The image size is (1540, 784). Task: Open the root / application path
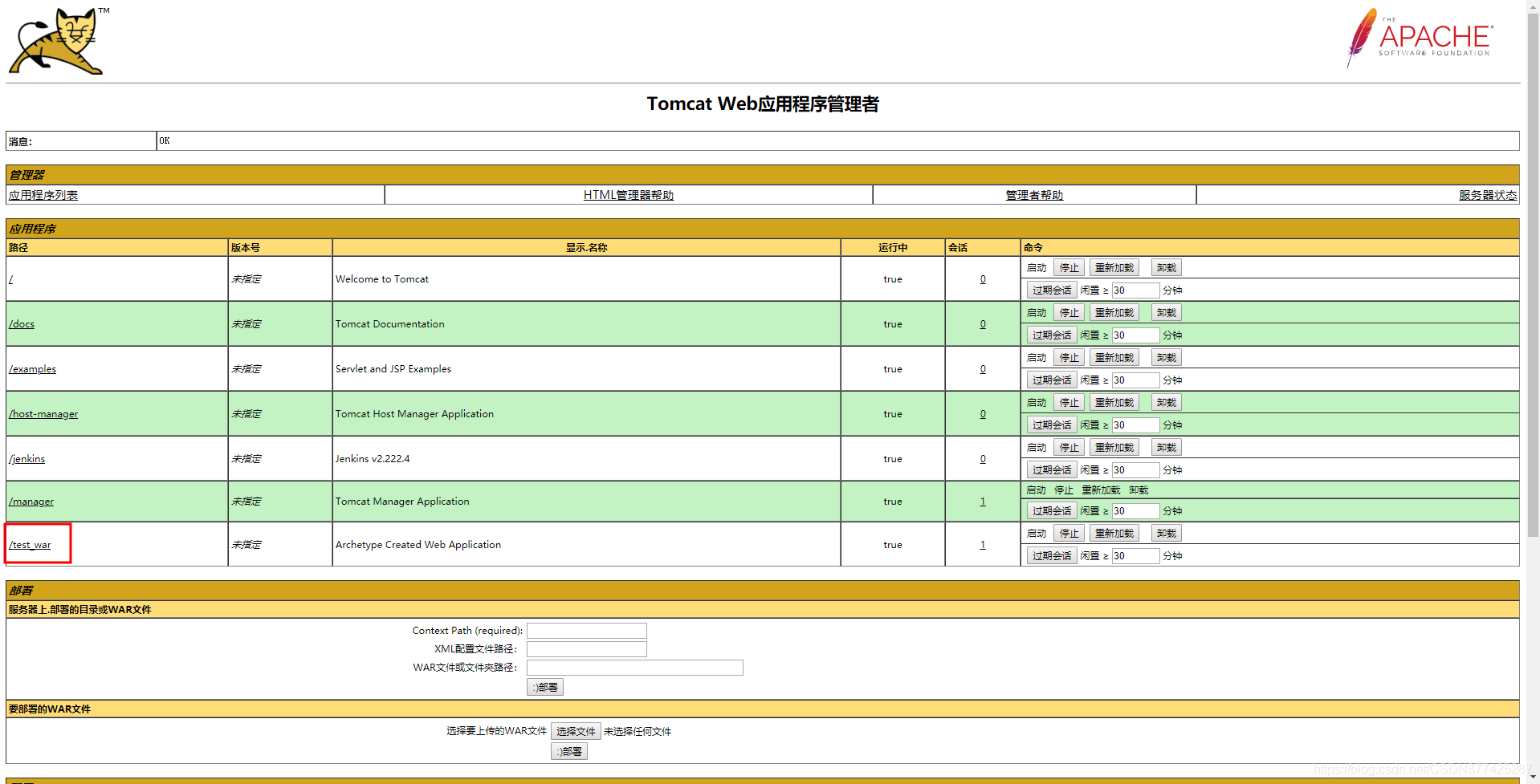click(x=11, y=279)
